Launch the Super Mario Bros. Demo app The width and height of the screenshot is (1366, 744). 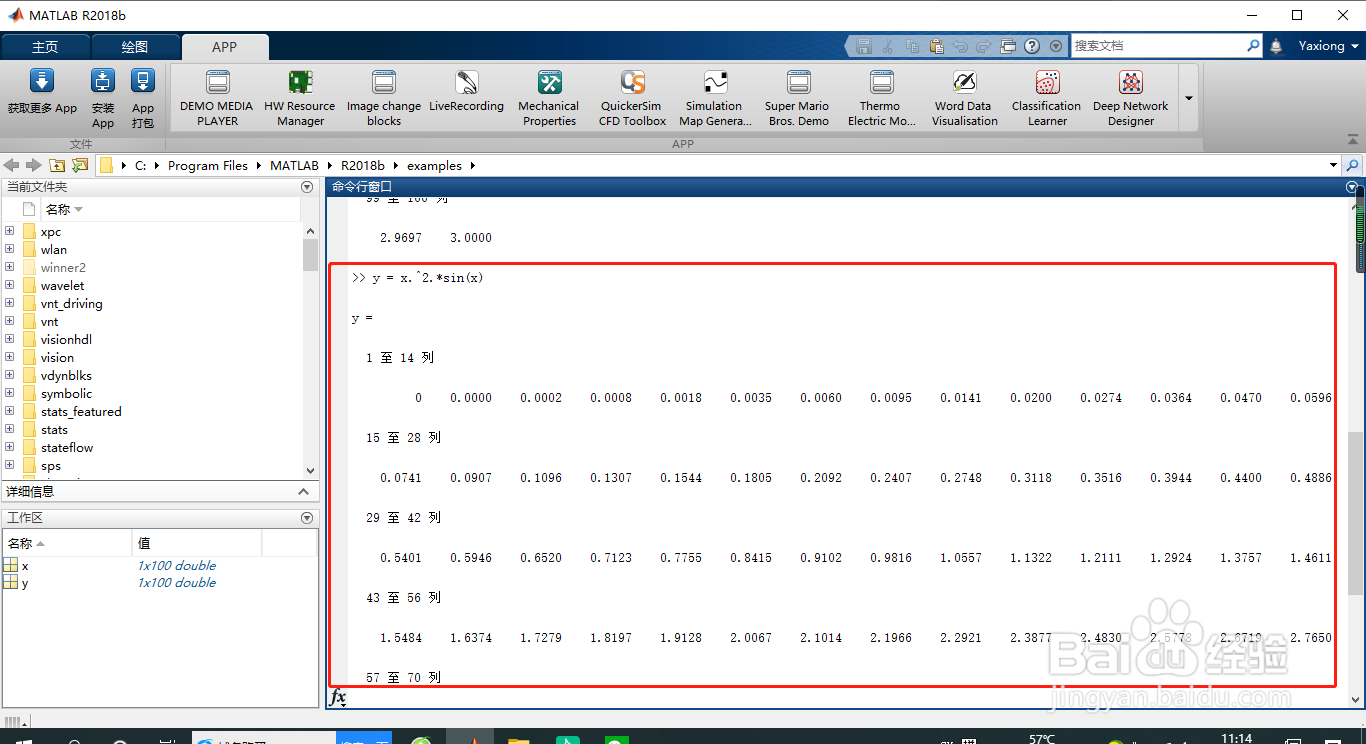coord(798,98)
